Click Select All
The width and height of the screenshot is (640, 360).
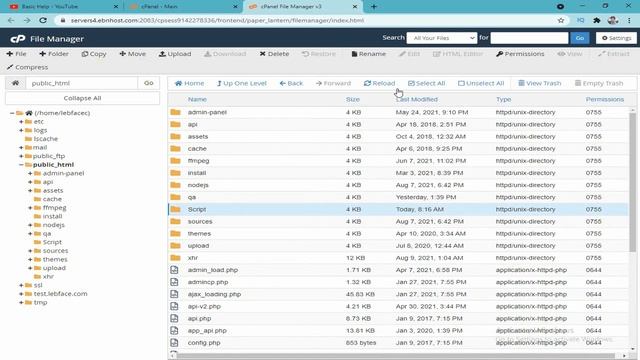pos(427,83)
